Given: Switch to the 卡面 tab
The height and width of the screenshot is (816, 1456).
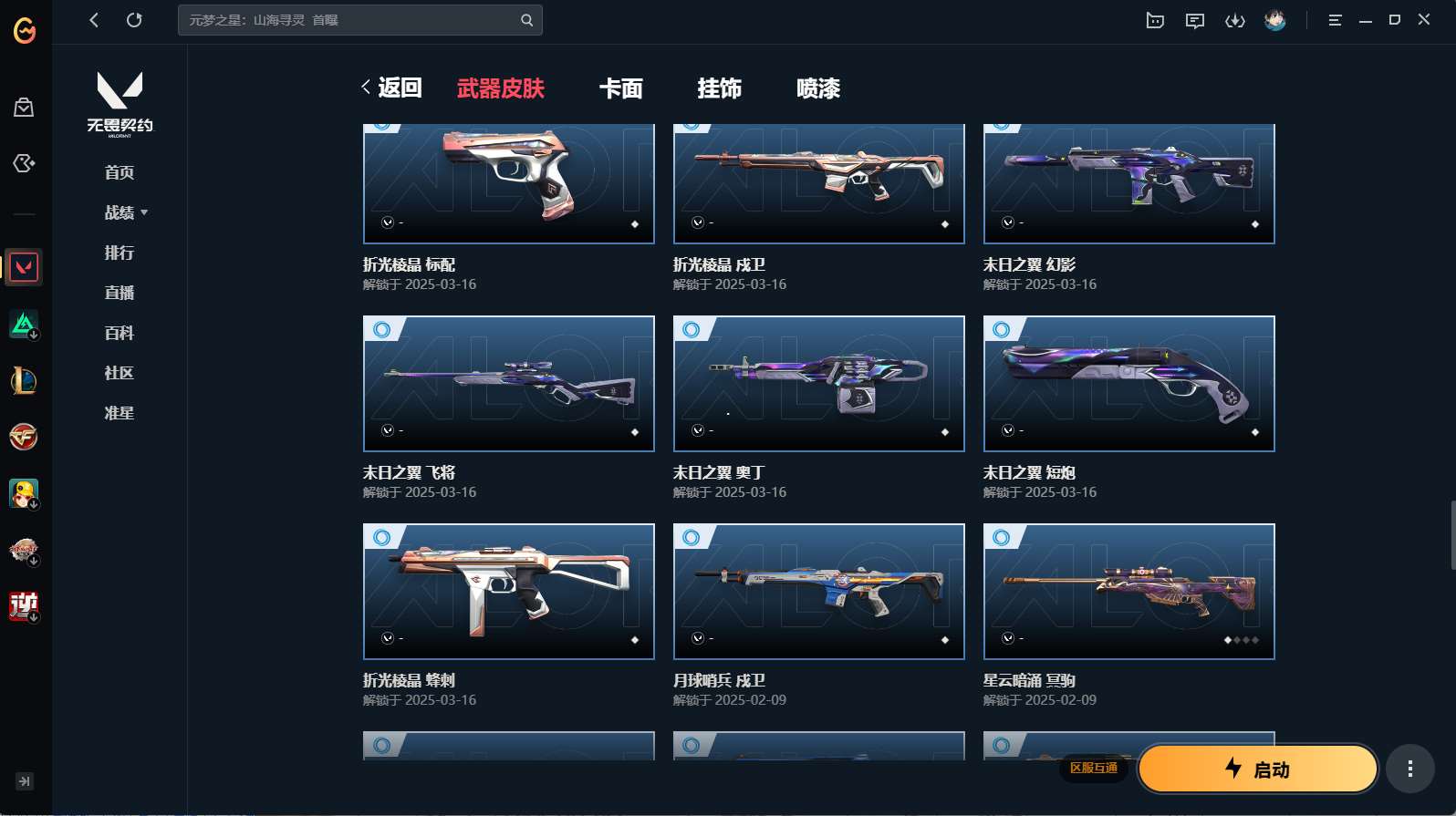Looking at the screenshot, I should (621, 88).
